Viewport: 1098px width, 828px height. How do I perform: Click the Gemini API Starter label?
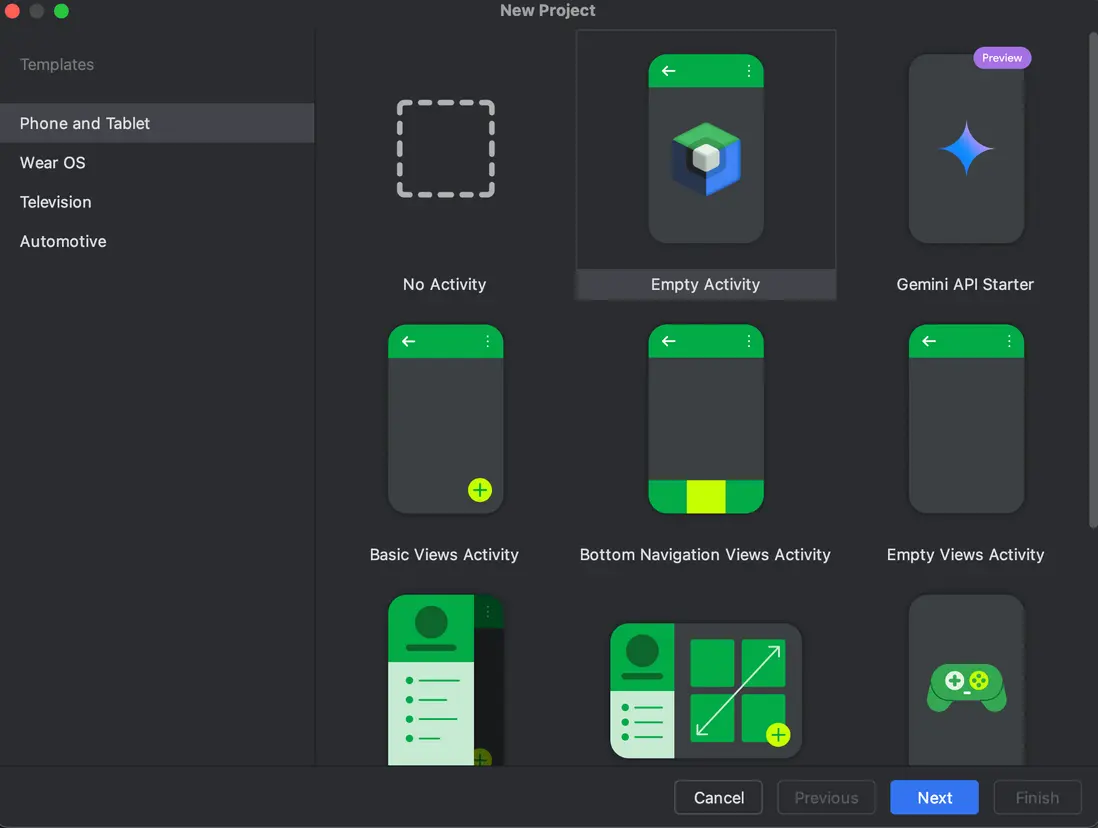[965, 284]
